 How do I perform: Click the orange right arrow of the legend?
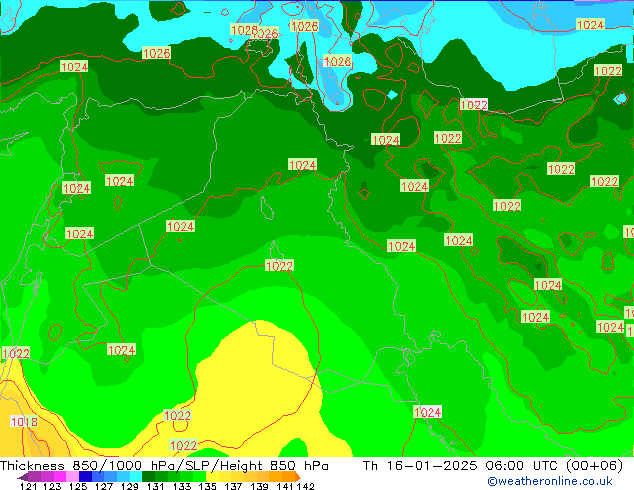(298, 477)
